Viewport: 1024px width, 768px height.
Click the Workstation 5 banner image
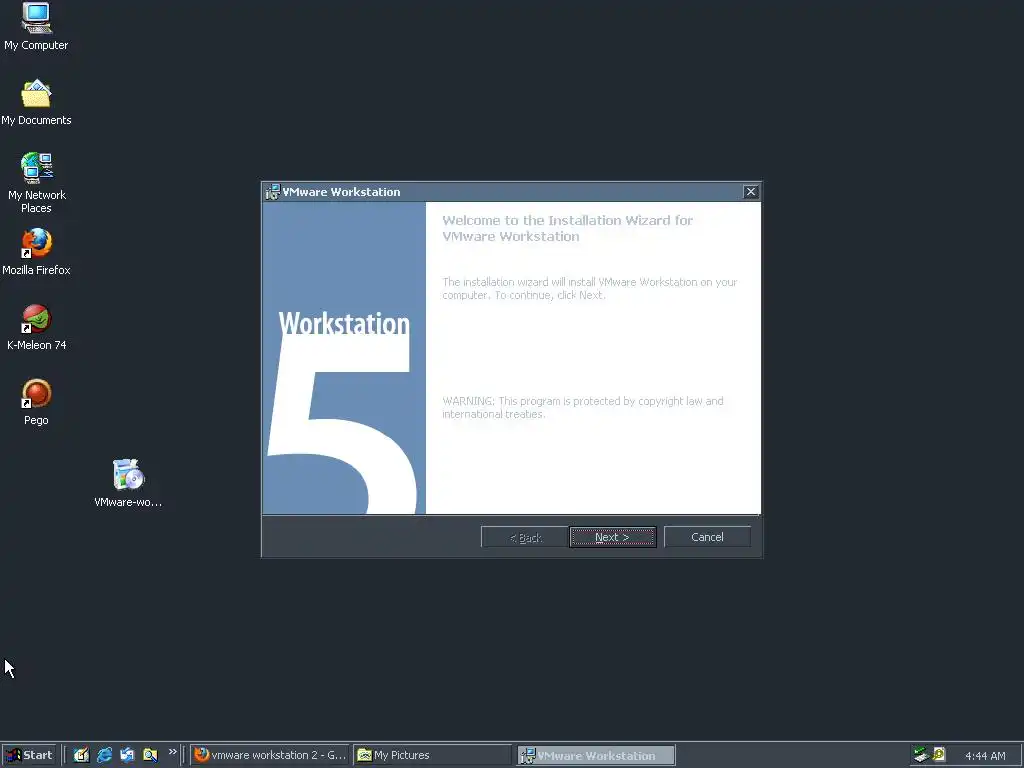pos(344,358)
